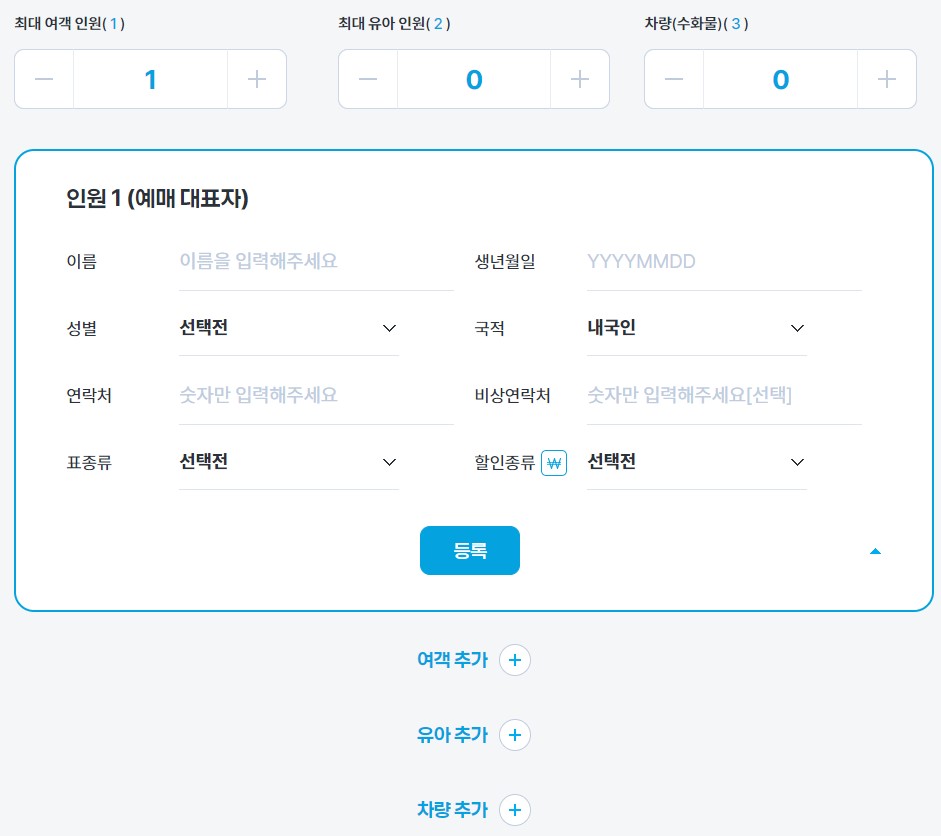Collapse the 인원 1 form using the up arrow
Viewport: 941px width, 836px height.
coord(875,551)
